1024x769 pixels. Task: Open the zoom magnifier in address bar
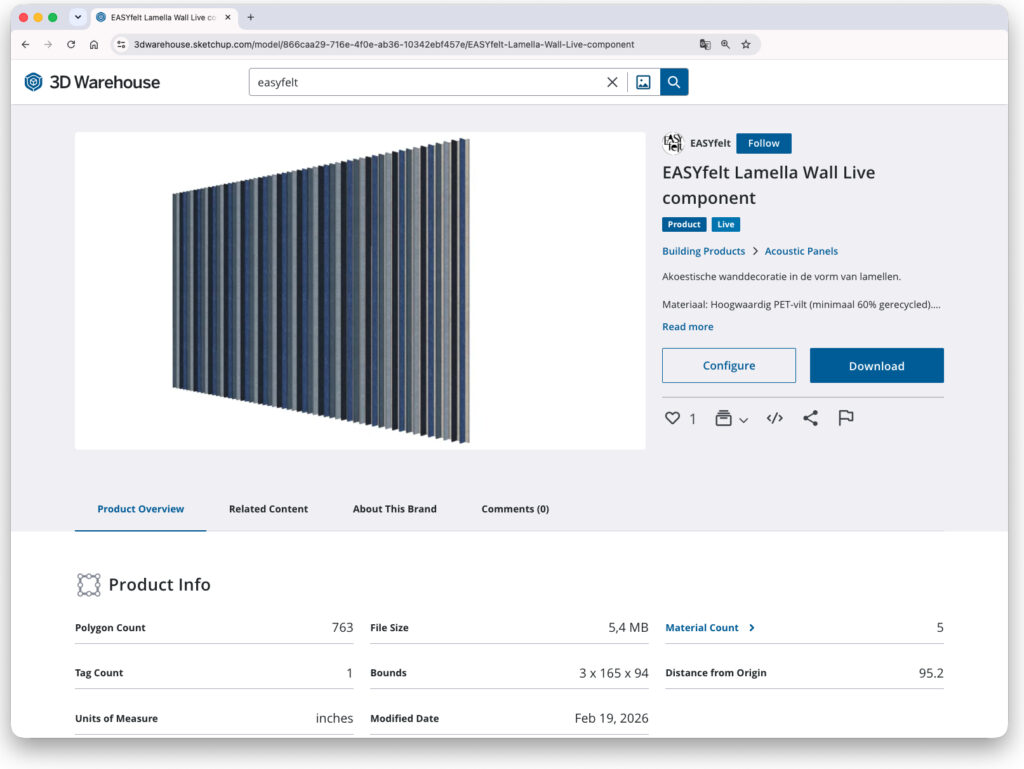point(726,44)
